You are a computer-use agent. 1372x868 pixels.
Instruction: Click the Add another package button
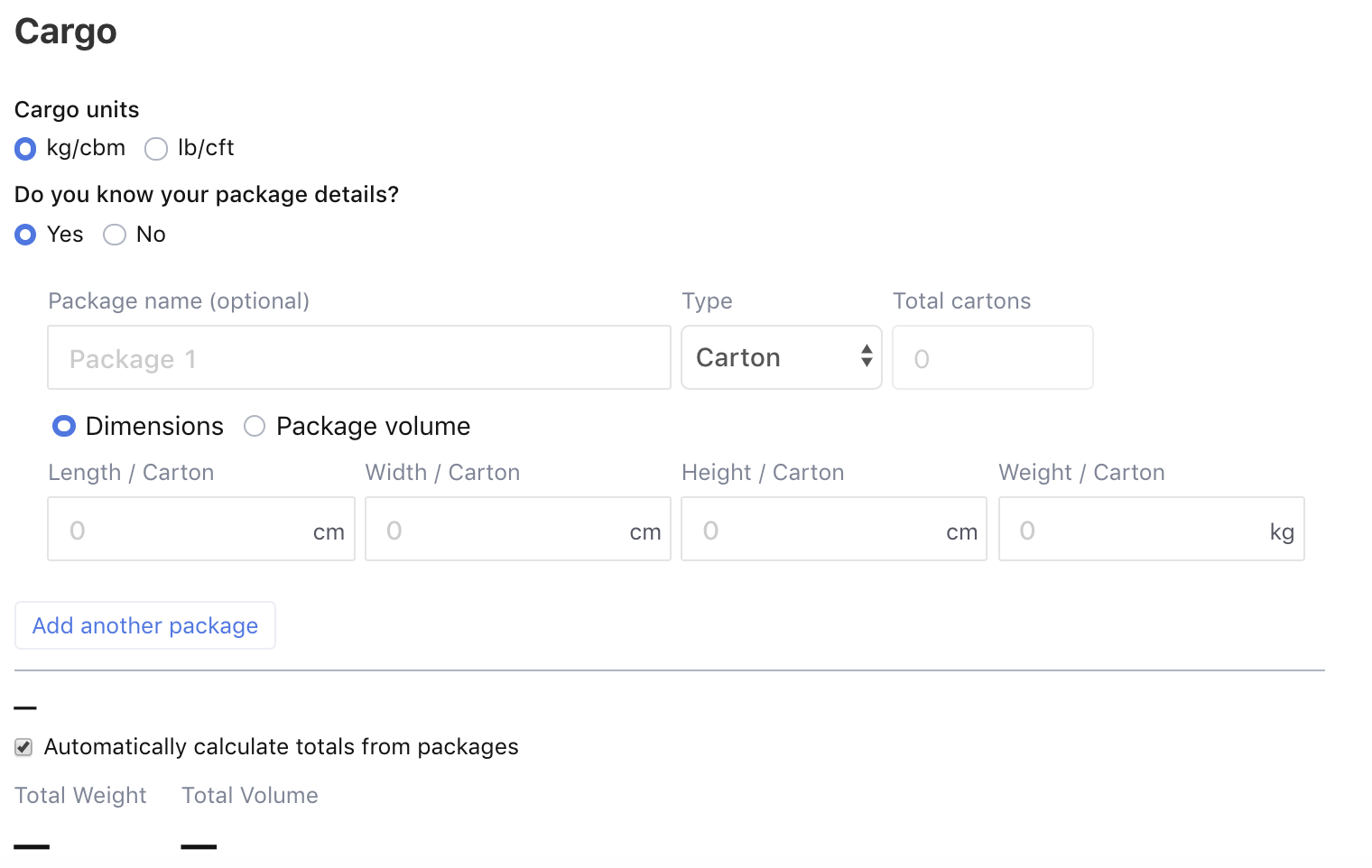[x=145, y=625]
